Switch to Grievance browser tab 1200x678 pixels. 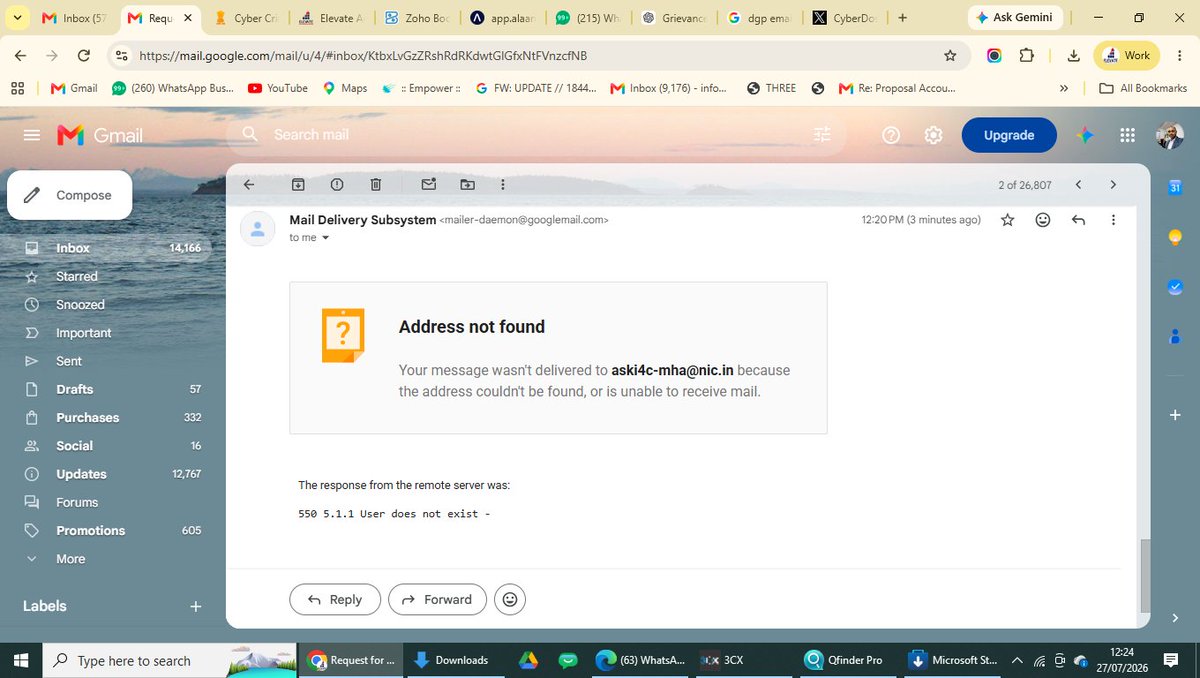[x=676, y=18]
